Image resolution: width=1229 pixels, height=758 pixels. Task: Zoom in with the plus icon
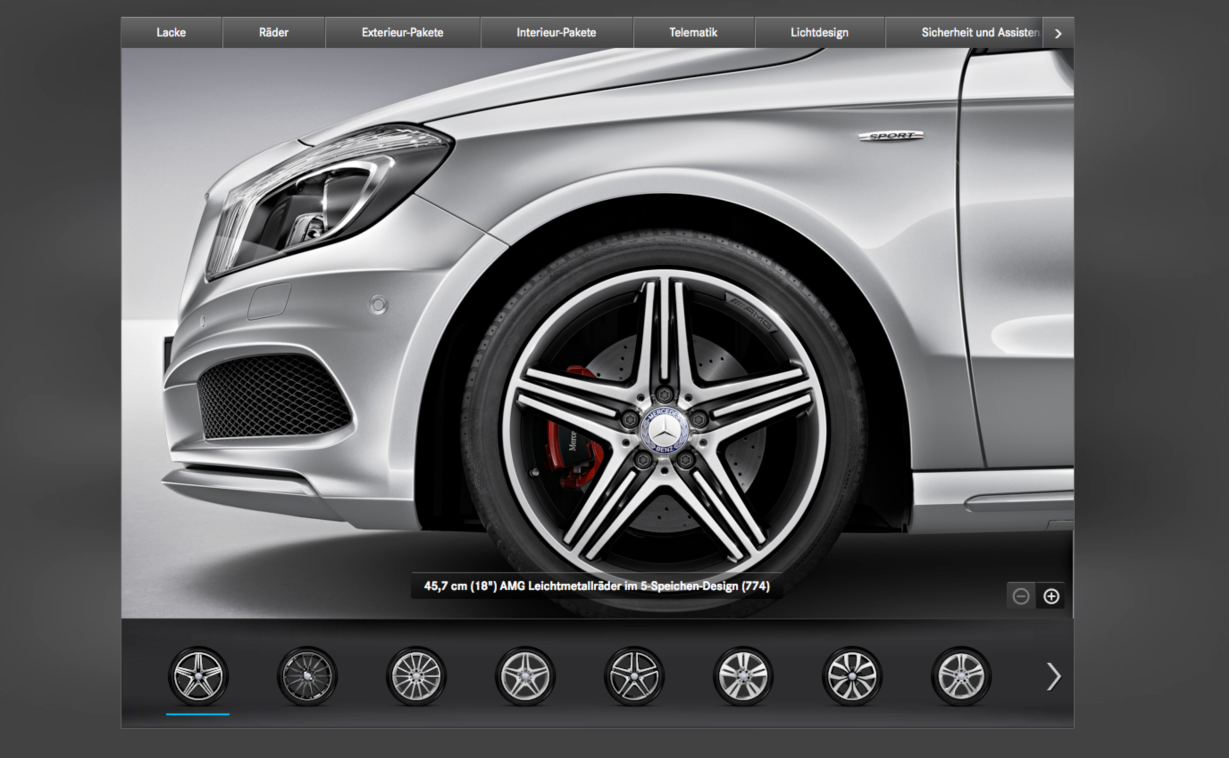pos(1051,596)
